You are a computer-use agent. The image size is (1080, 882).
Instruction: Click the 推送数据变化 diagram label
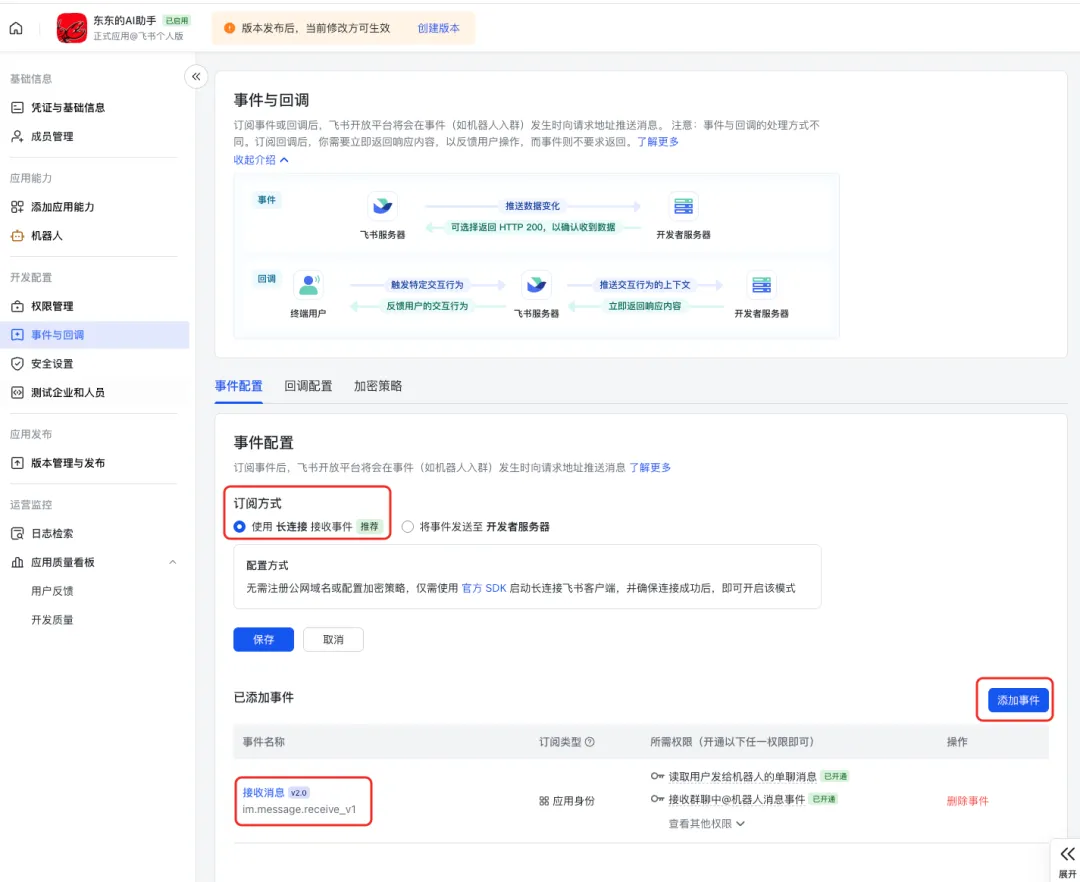click(532, 206)
